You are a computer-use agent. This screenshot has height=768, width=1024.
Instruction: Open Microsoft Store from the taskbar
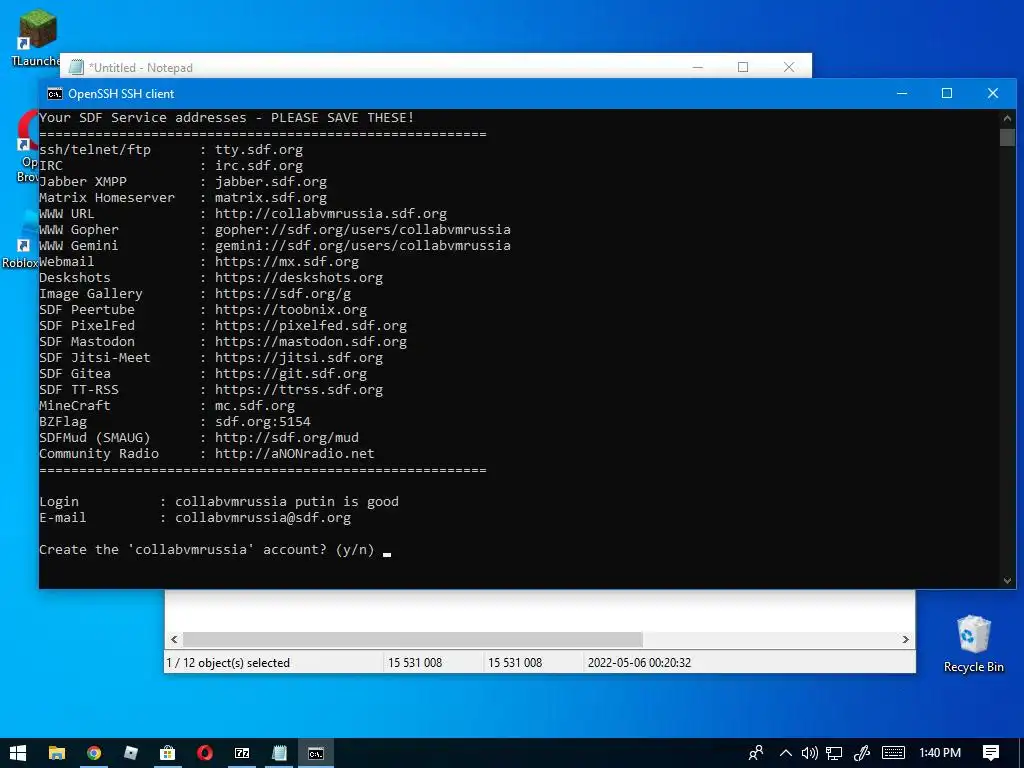coord(168,753)
